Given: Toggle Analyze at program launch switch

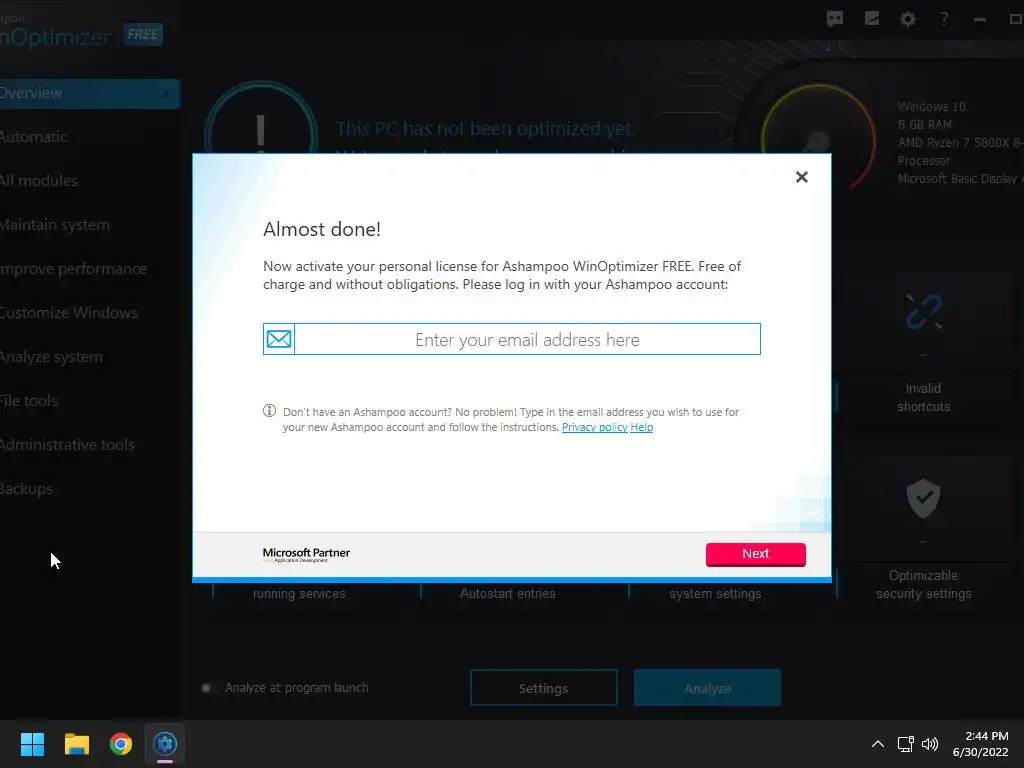Looking at the screenshot, I should 208,688.
